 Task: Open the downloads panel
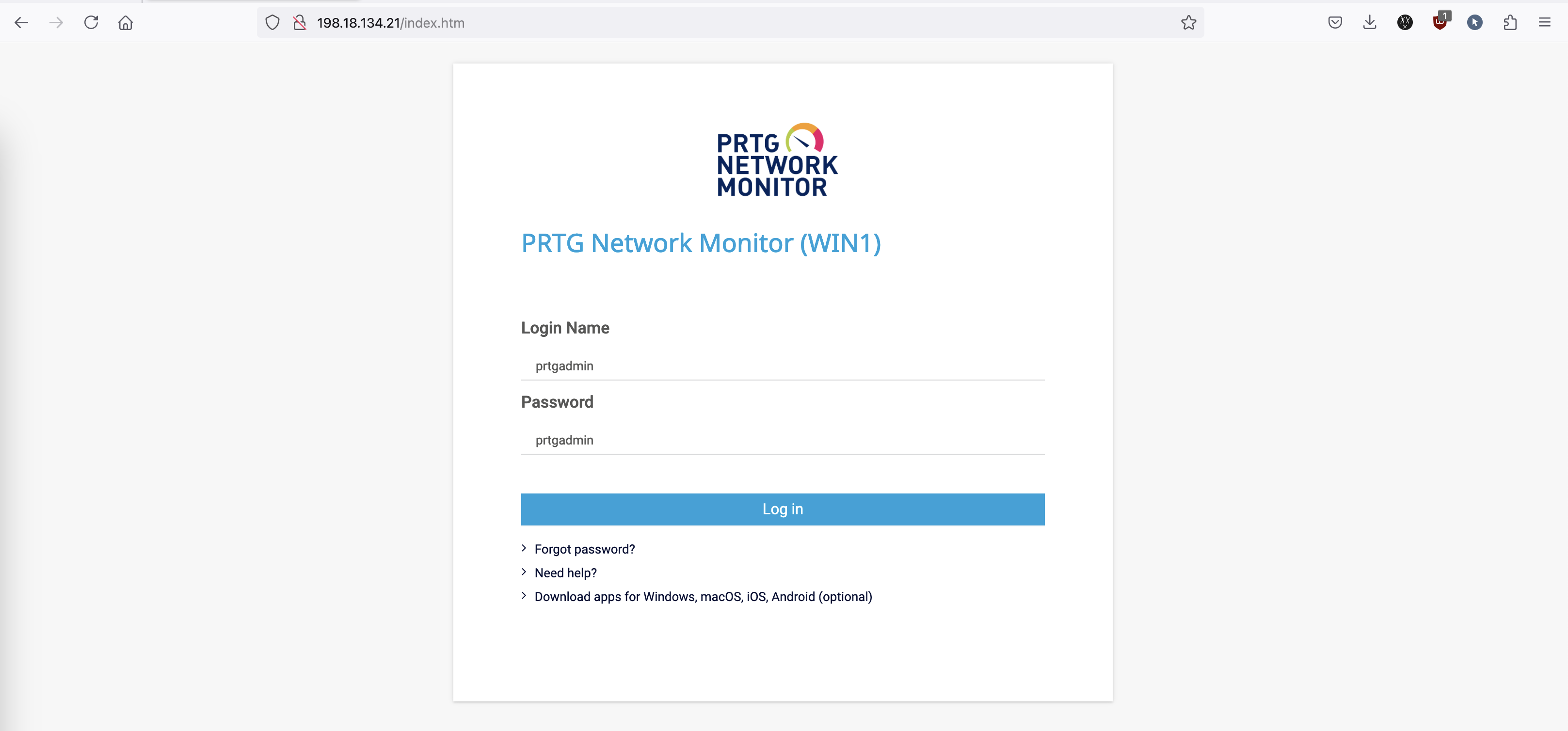1370,22
